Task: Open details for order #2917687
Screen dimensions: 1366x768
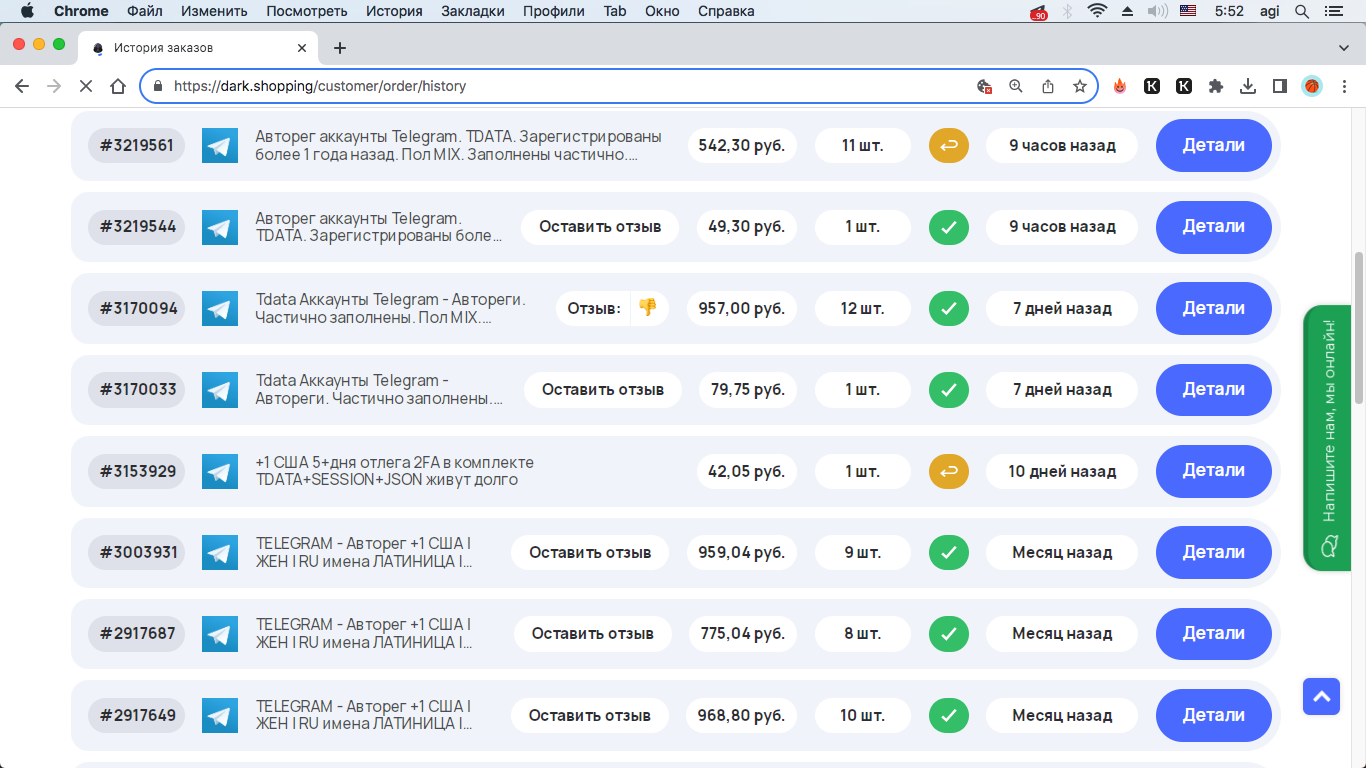Action: point(1213,633)
